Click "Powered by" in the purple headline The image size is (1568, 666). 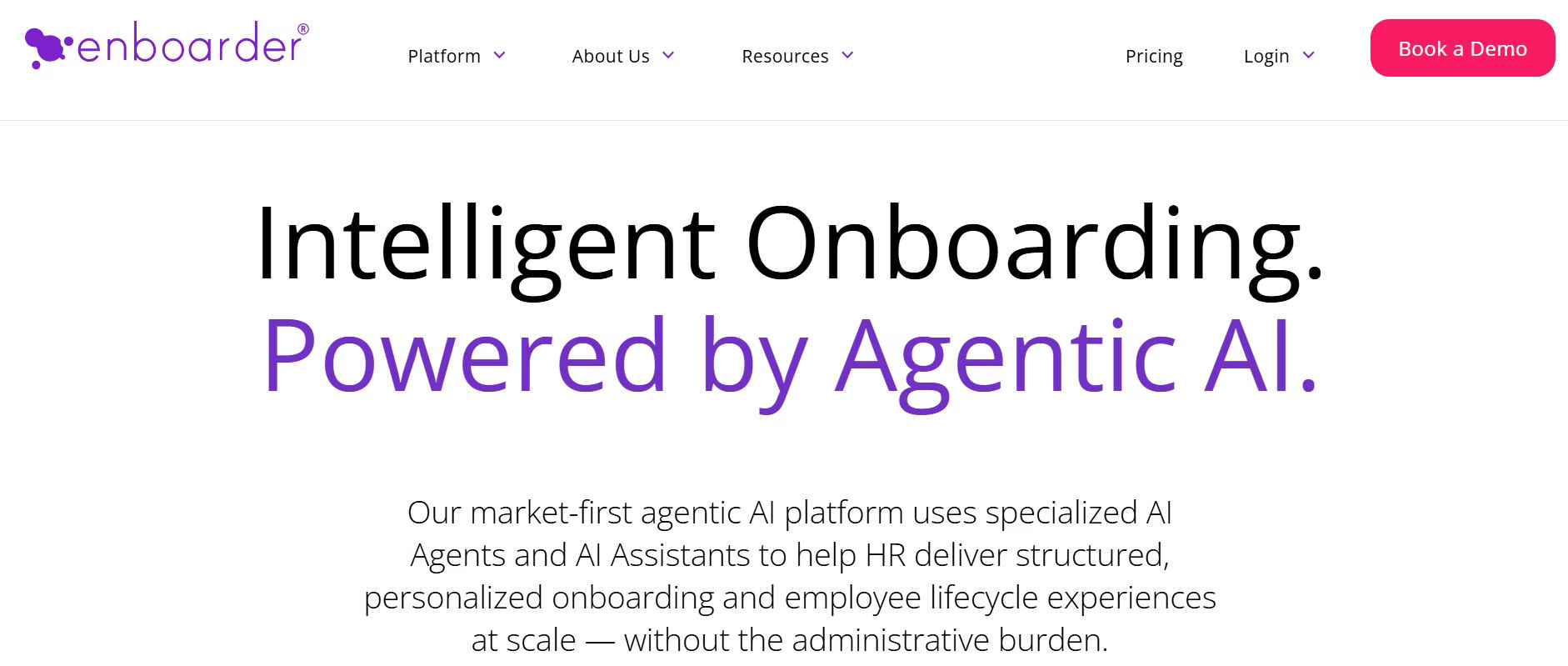click(x=535, y=357)
